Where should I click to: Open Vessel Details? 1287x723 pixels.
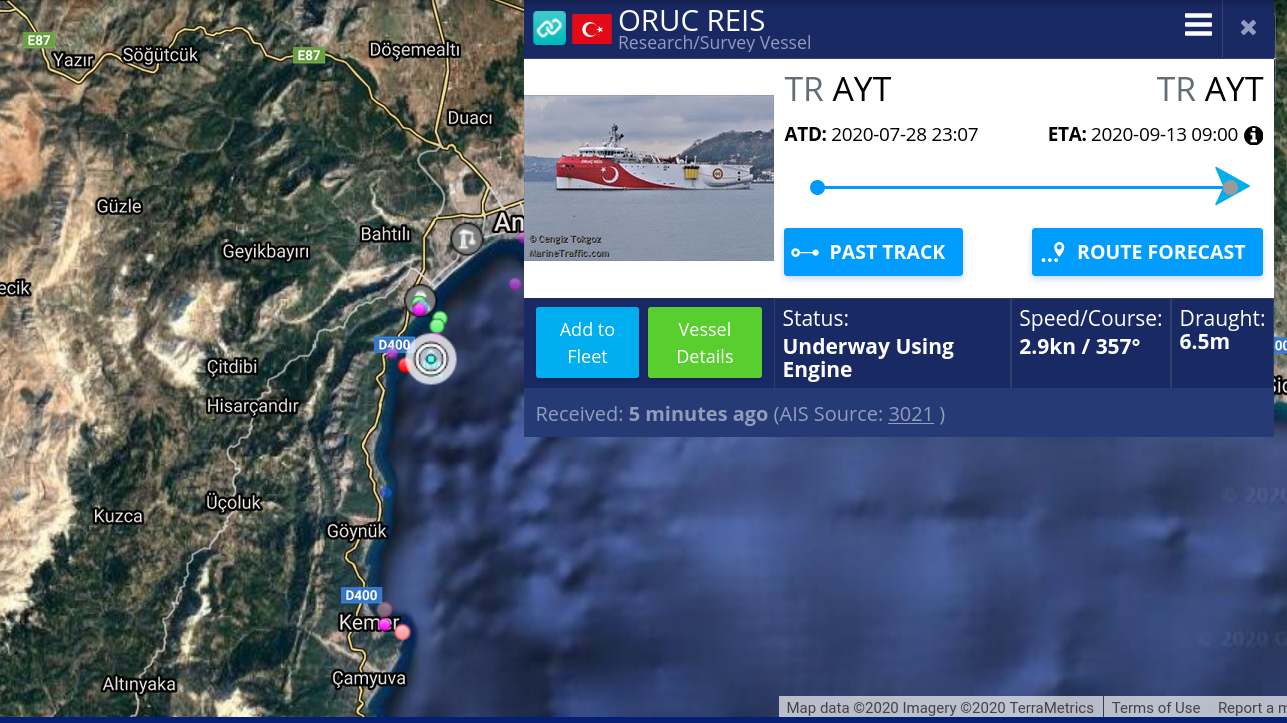[705, 343]
